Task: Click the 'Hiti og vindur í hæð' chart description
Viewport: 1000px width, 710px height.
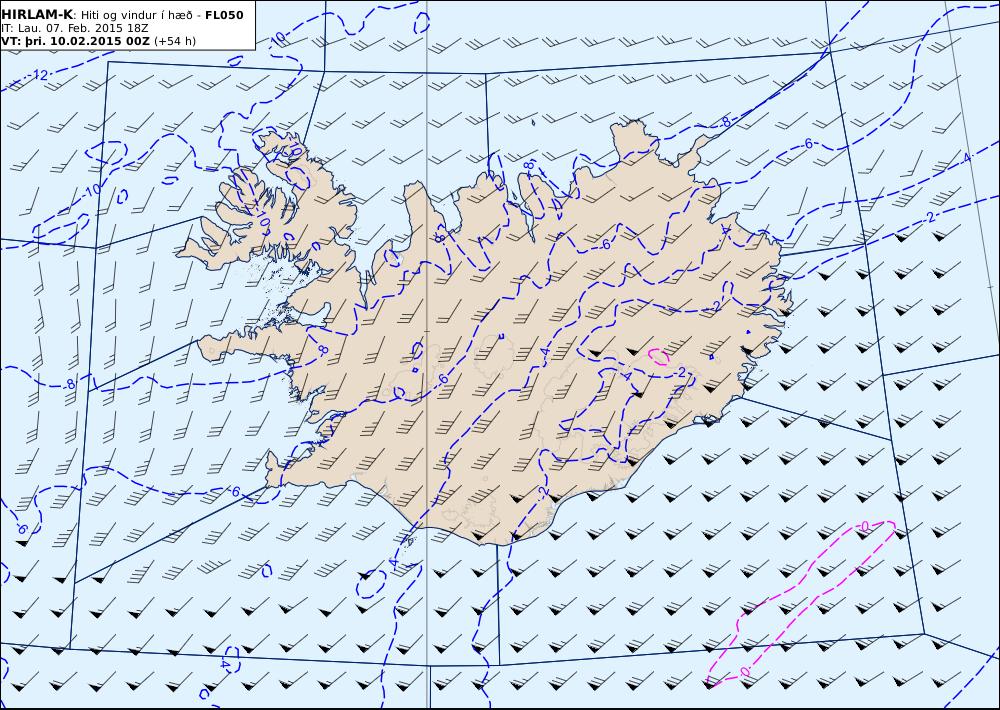Action: click(x=139, y=15)
